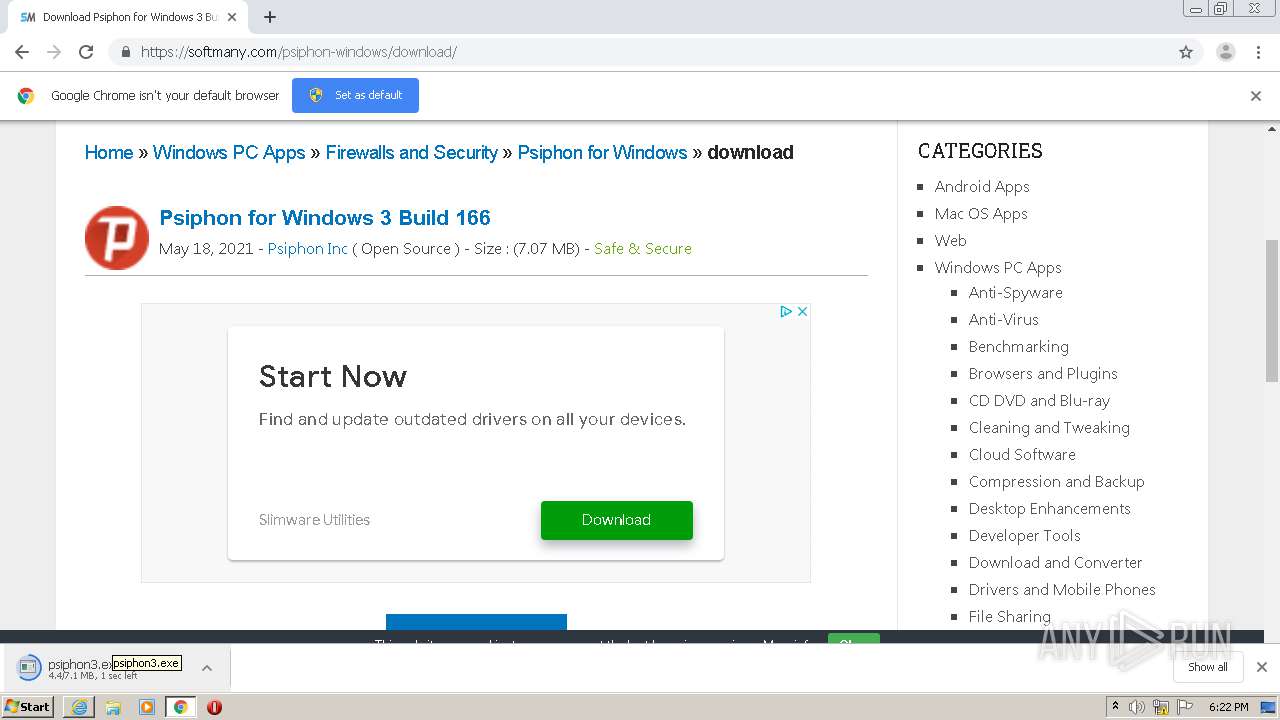
Task: Click Safe & Secure text
Action: [x=643, y=248]
